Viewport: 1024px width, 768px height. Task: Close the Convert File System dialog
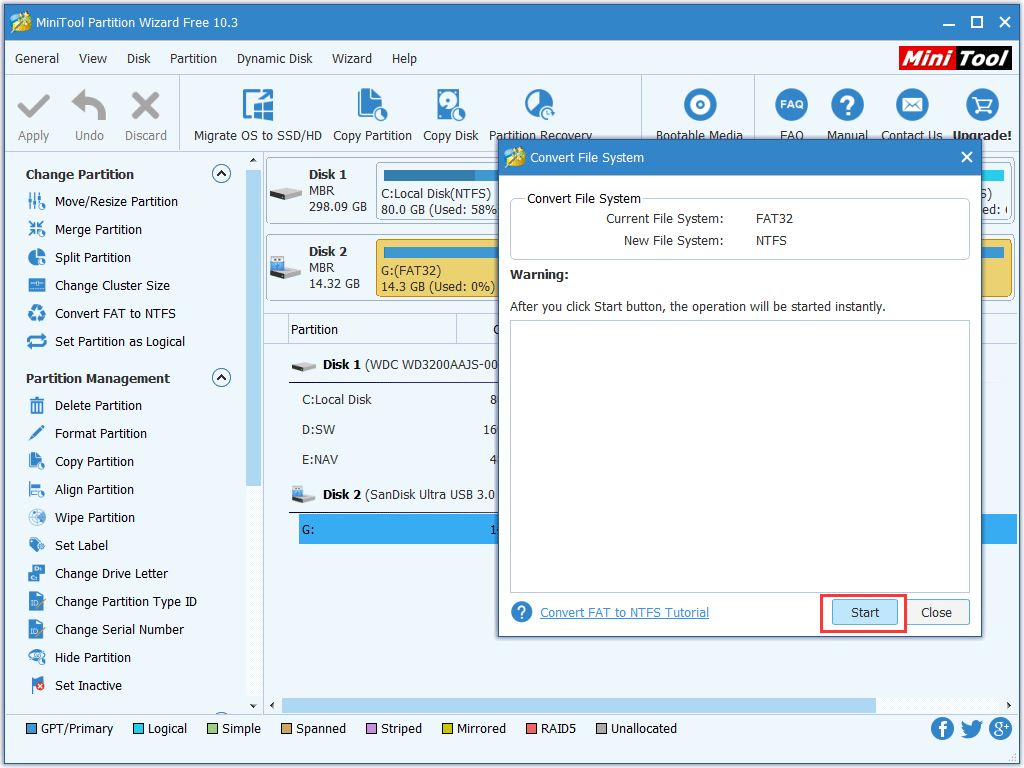click(967, 157)
